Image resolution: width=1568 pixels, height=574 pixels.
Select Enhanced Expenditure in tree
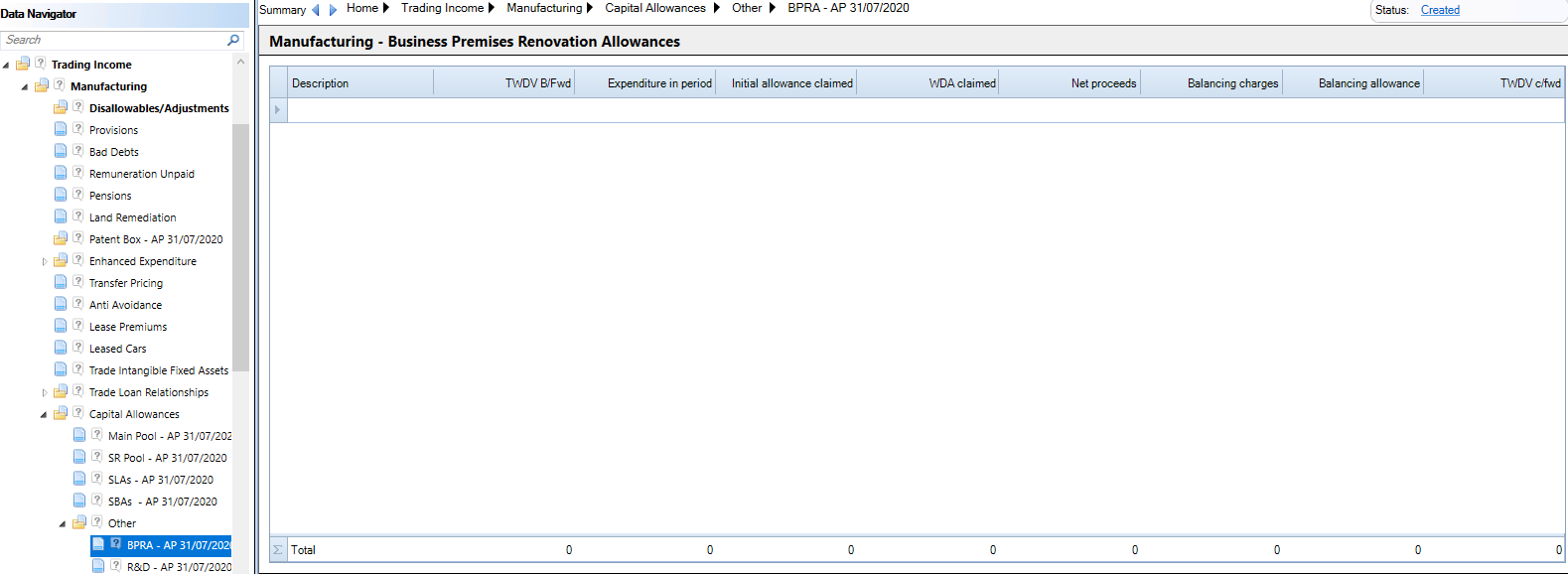tap(143, 261)
